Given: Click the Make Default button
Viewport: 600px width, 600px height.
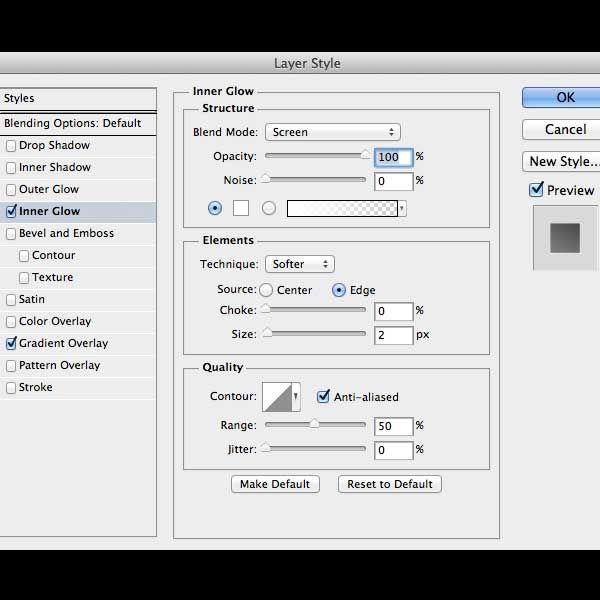Looking at the screenshot, I should (275, 484).
